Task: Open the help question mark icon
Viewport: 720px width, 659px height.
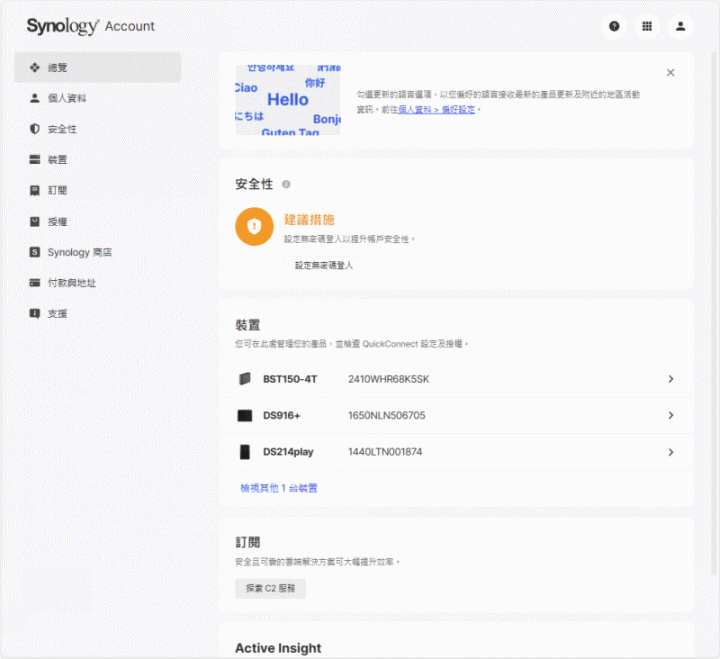Action: [x=614, y=26]
